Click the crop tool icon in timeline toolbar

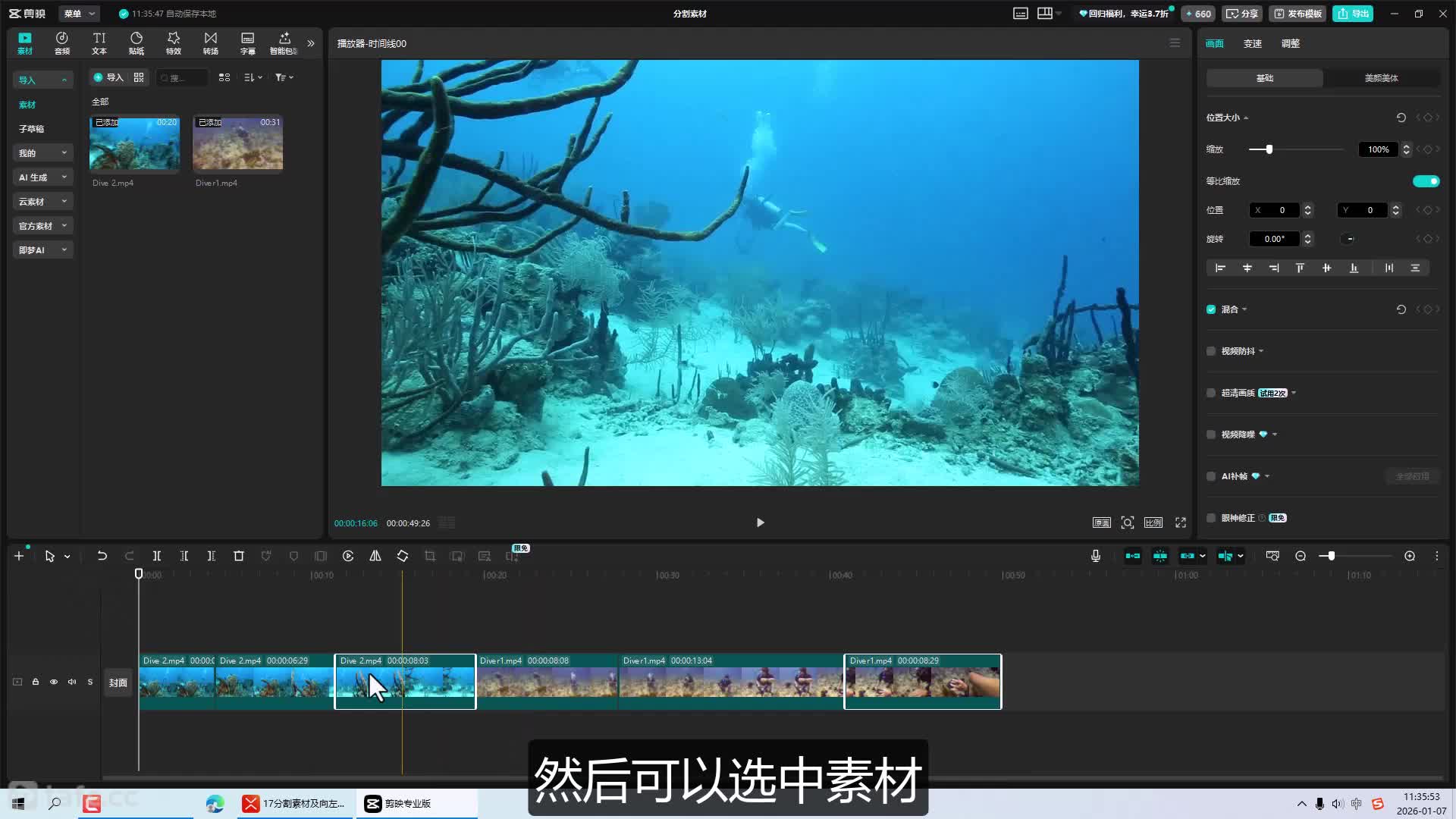[430, 556]
